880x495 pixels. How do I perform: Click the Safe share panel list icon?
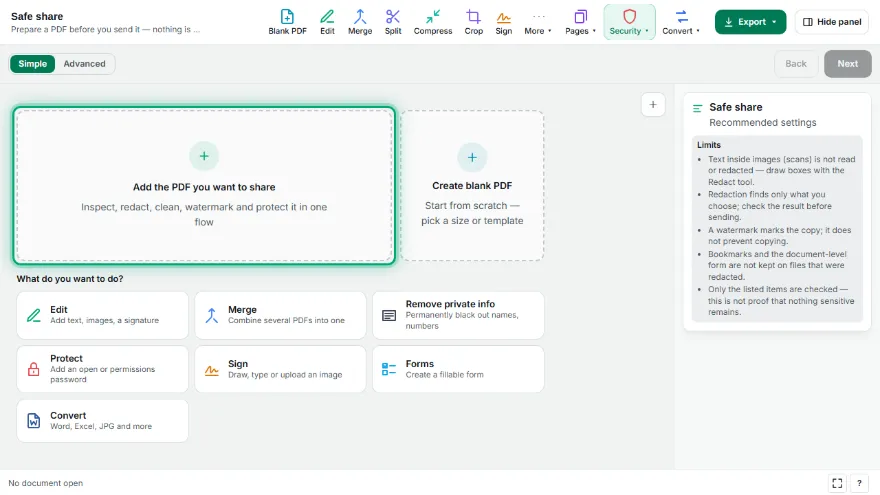(x=698, y=108)
